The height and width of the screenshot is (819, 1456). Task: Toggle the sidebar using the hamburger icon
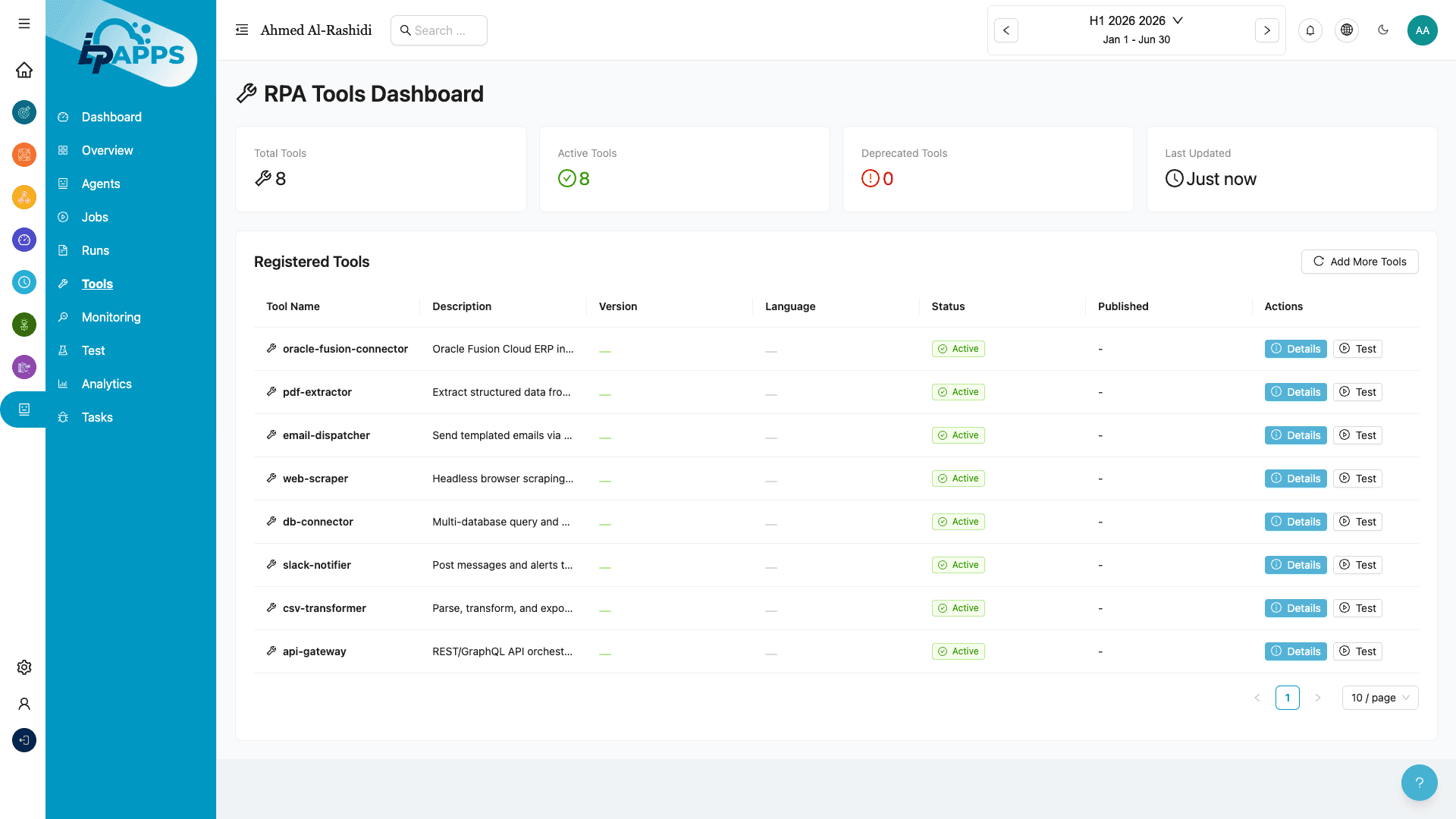click(24, 24)
